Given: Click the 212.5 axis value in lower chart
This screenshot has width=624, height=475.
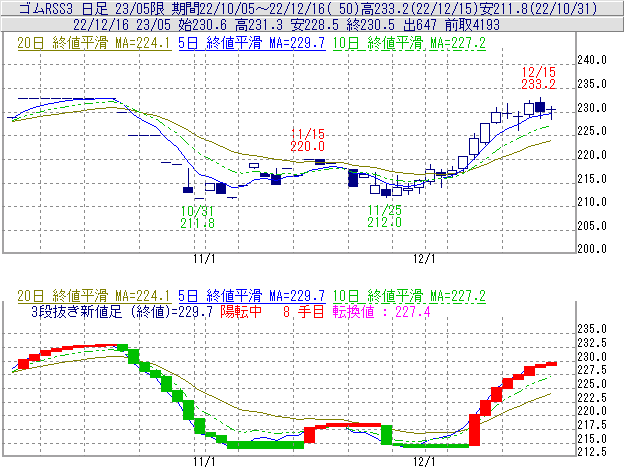Looking at the screenshot, I should (592, 452).
